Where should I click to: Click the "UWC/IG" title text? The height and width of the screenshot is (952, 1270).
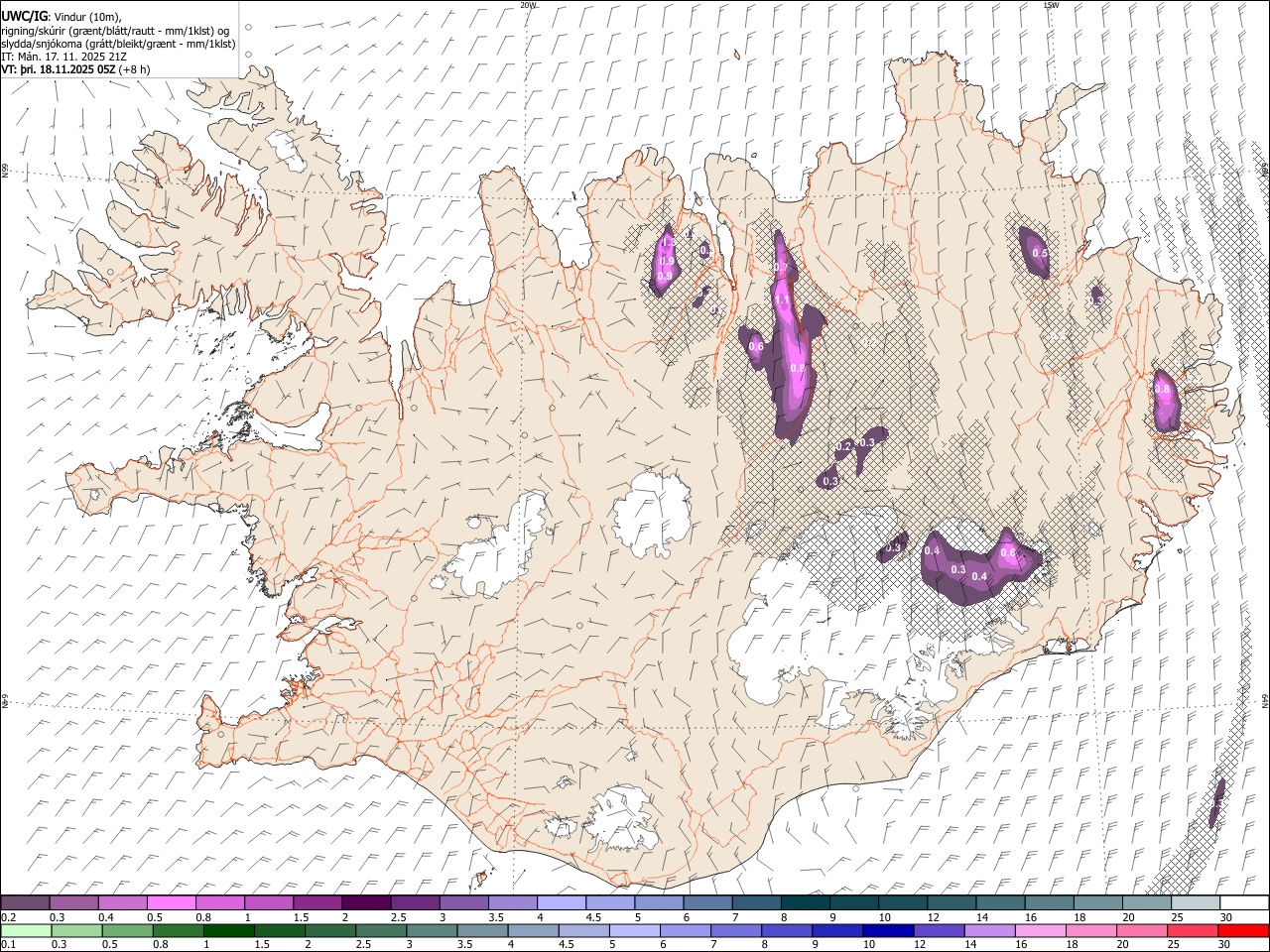pos(24,16)
